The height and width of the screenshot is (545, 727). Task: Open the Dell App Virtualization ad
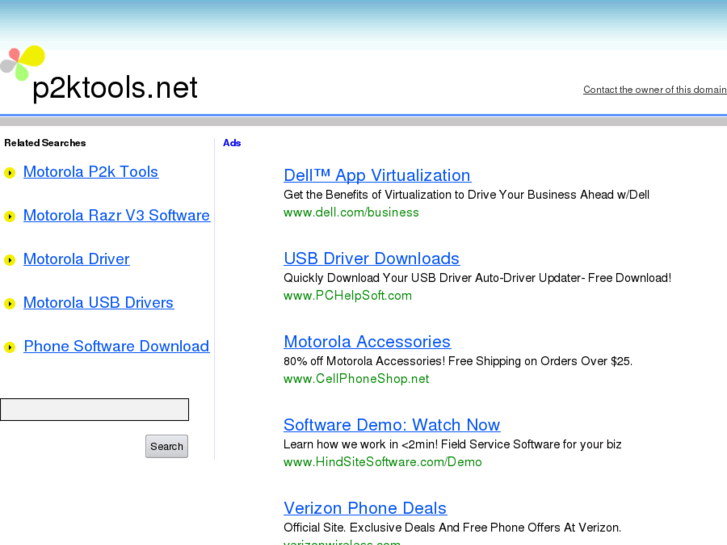(377, 176)
